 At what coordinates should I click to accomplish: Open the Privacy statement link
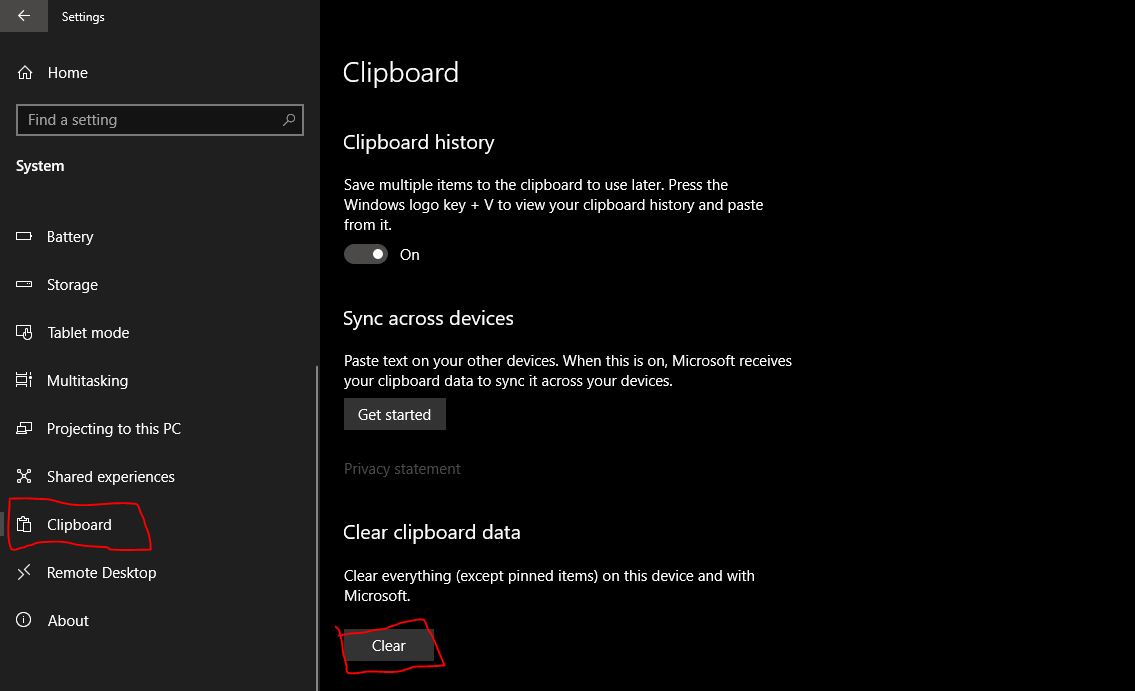(402, 469)
